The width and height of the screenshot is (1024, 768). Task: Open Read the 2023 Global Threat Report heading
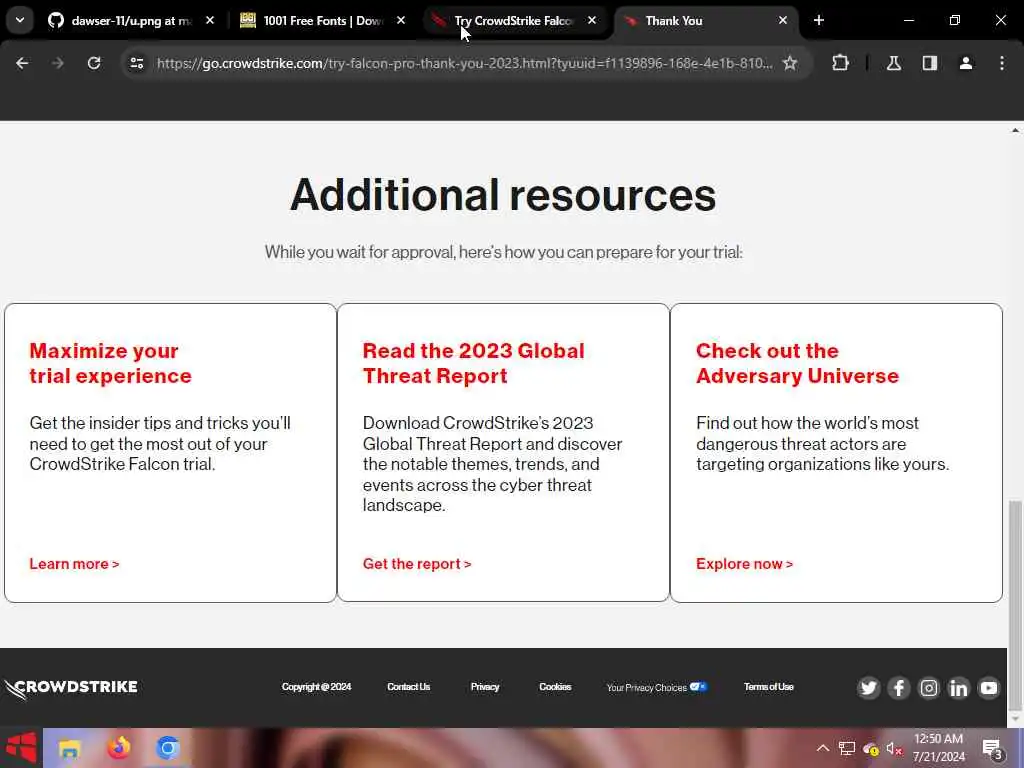click(x=473, y=363)
